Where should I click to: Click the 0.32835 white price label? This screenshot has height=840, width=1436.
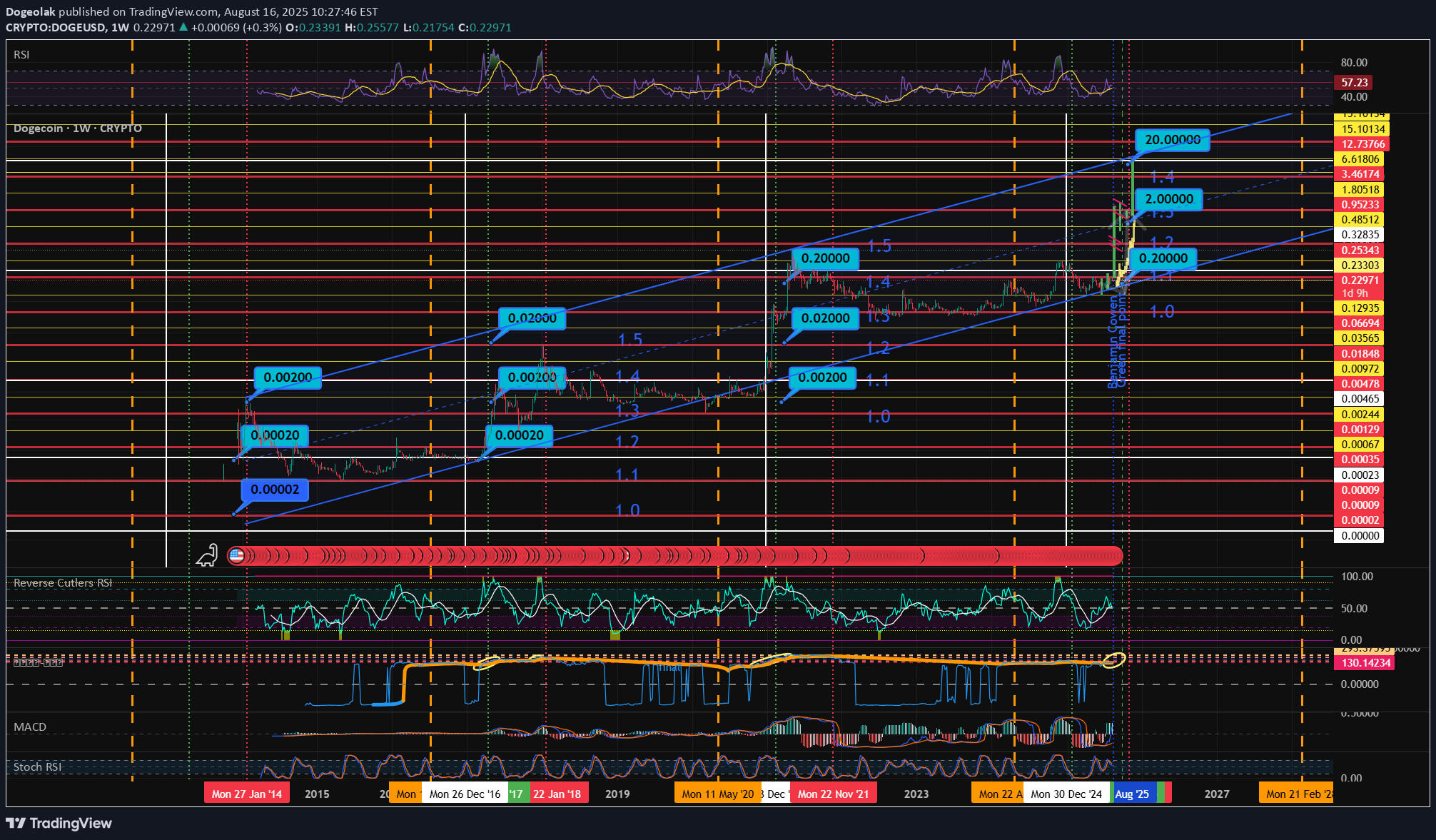pyautogui.click(x=1359, y=235)
